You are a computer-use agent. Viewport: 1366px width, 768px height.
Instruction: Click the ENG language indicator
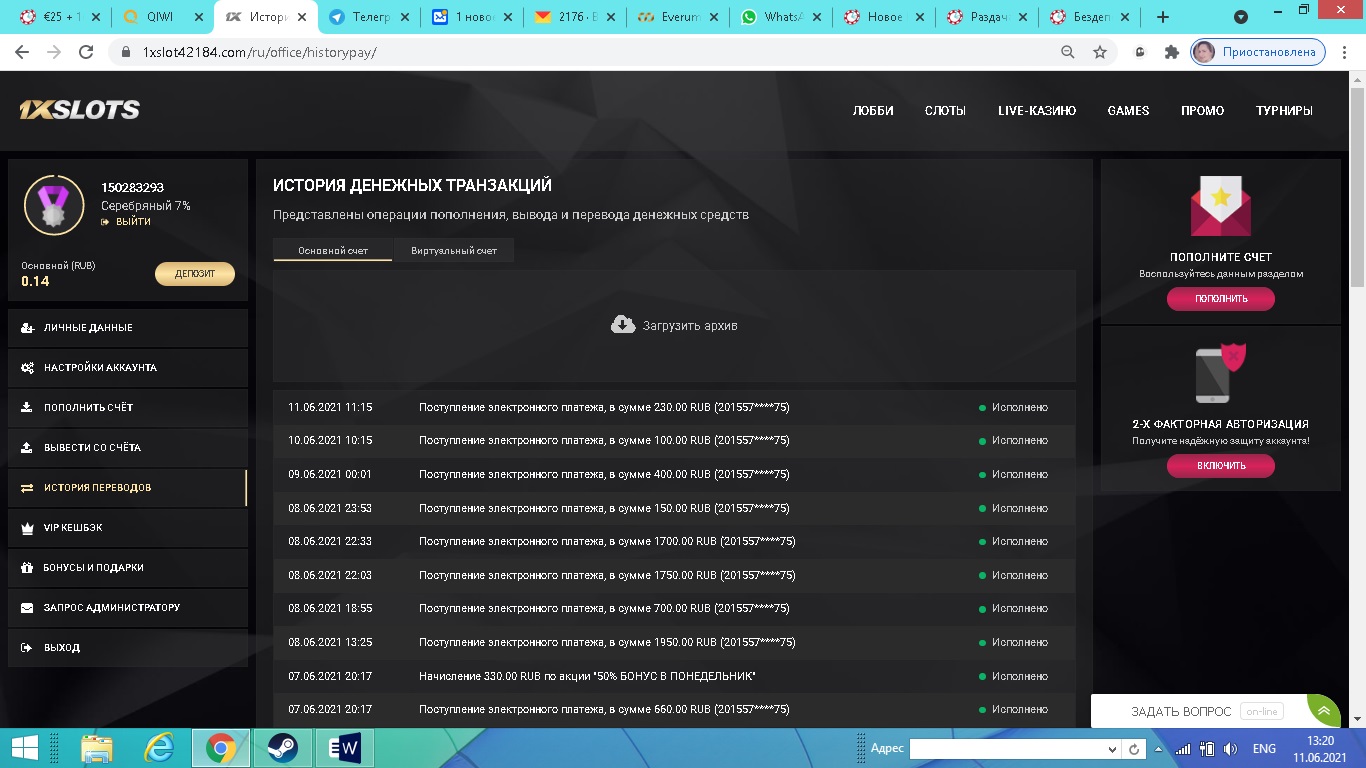(1264, 749)
